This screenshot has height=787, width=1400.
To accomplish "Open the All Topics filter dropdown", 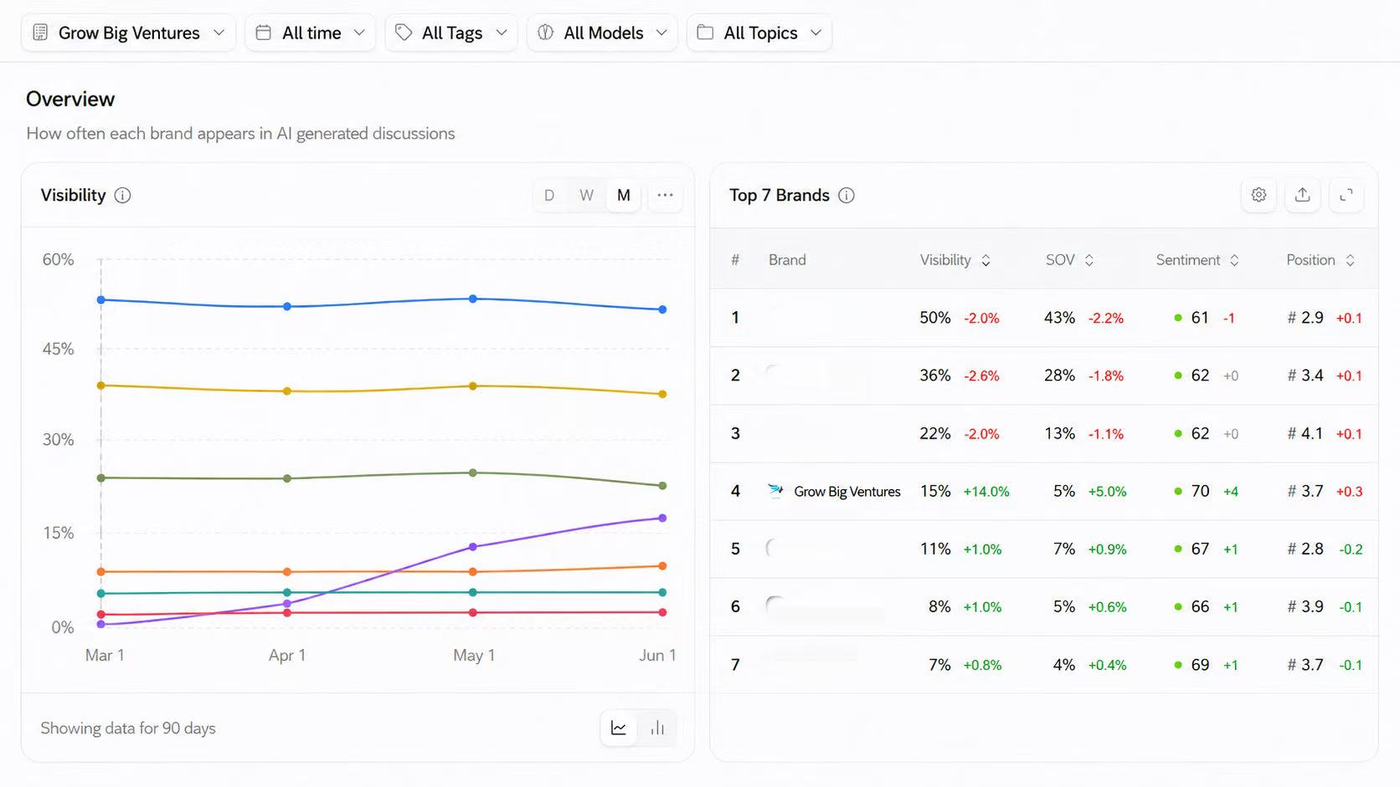I will pyautogui.click(x=759, y=33).
